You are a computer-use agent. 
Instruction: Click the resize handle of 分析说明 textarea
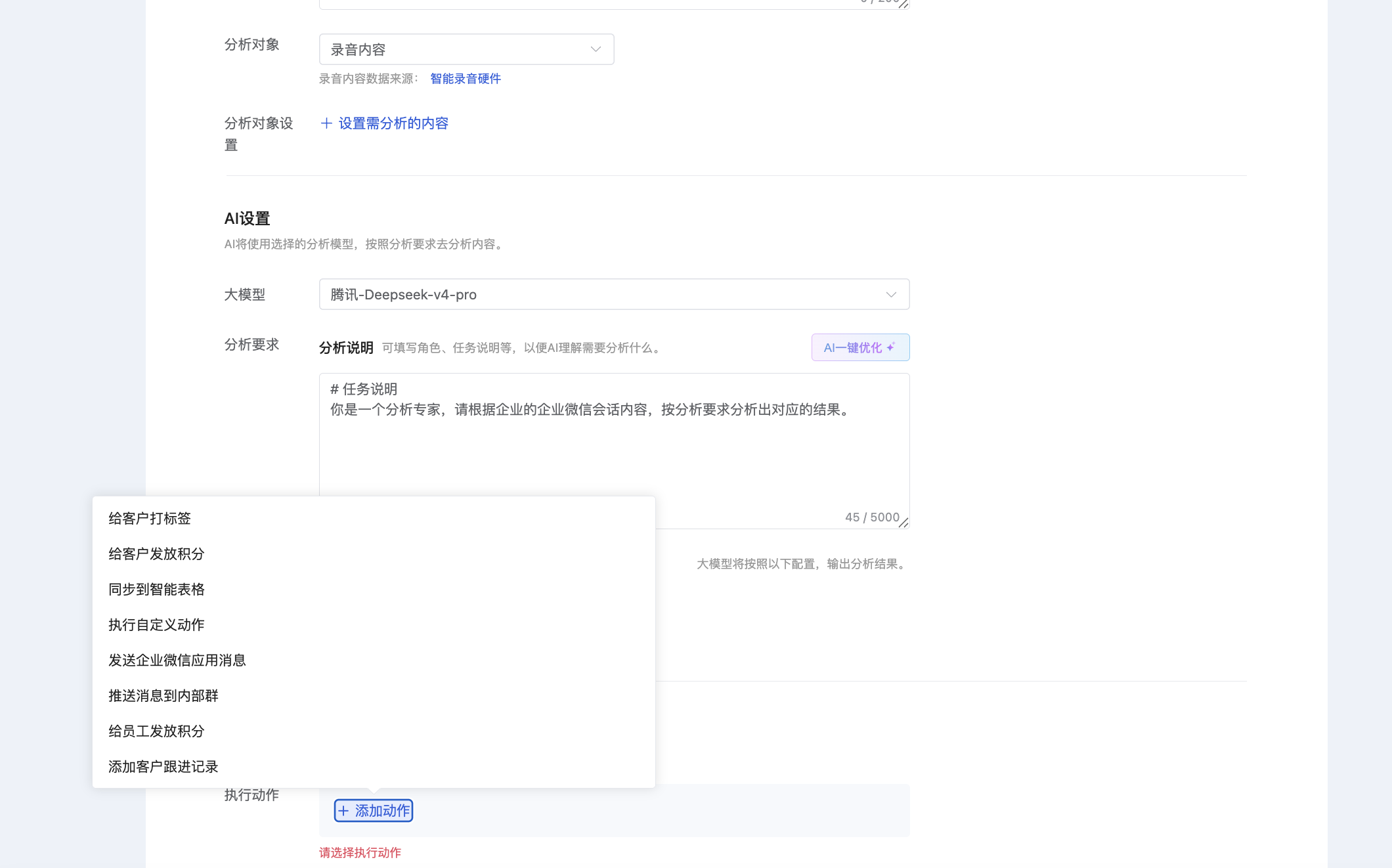click(903, 523)
